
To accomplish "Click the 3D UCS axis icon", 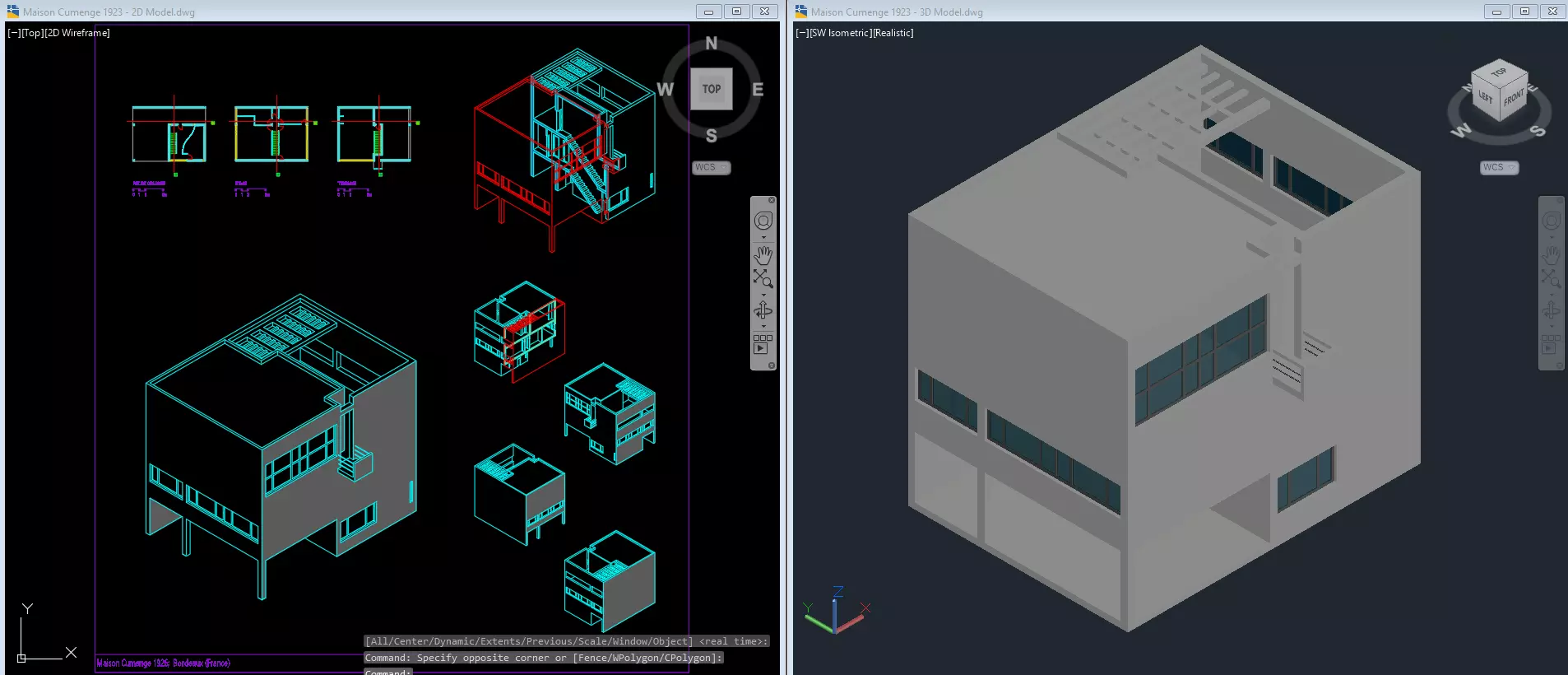I will point(836,611).
